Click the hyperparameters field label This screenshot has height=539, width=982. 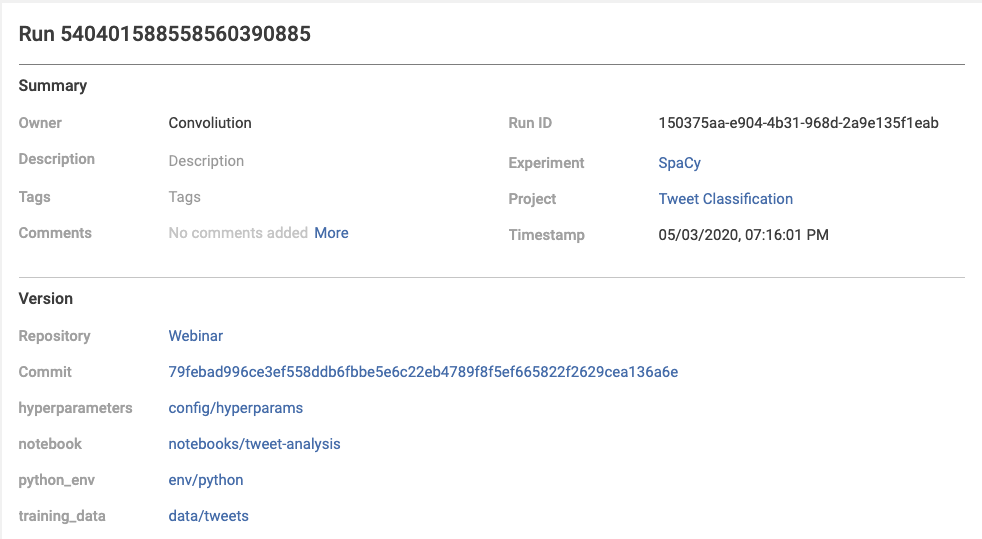click(75, 408)
